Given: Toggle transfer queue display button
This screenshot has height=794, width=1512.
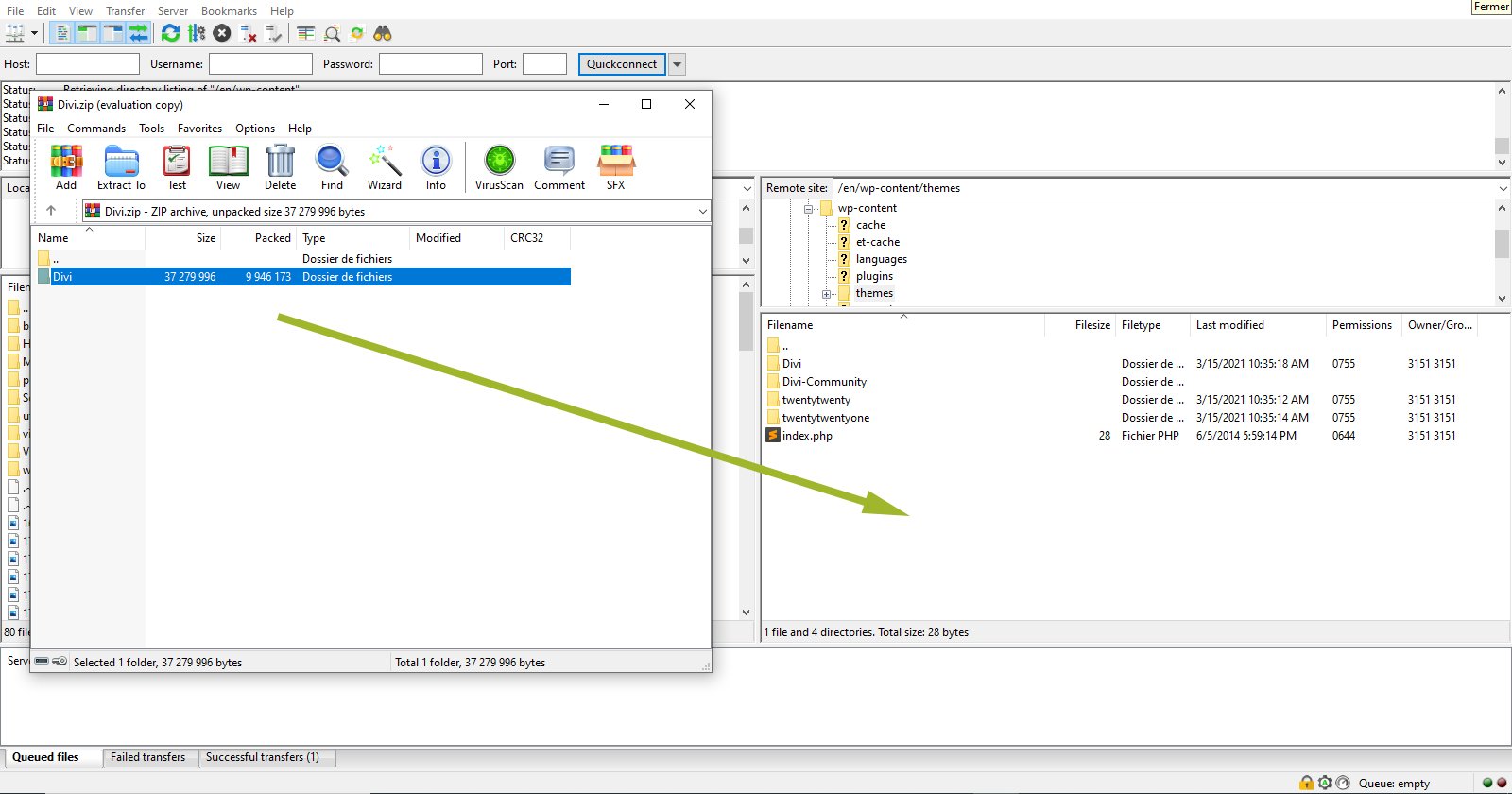Looking at the screenshot, I should 139,33.
